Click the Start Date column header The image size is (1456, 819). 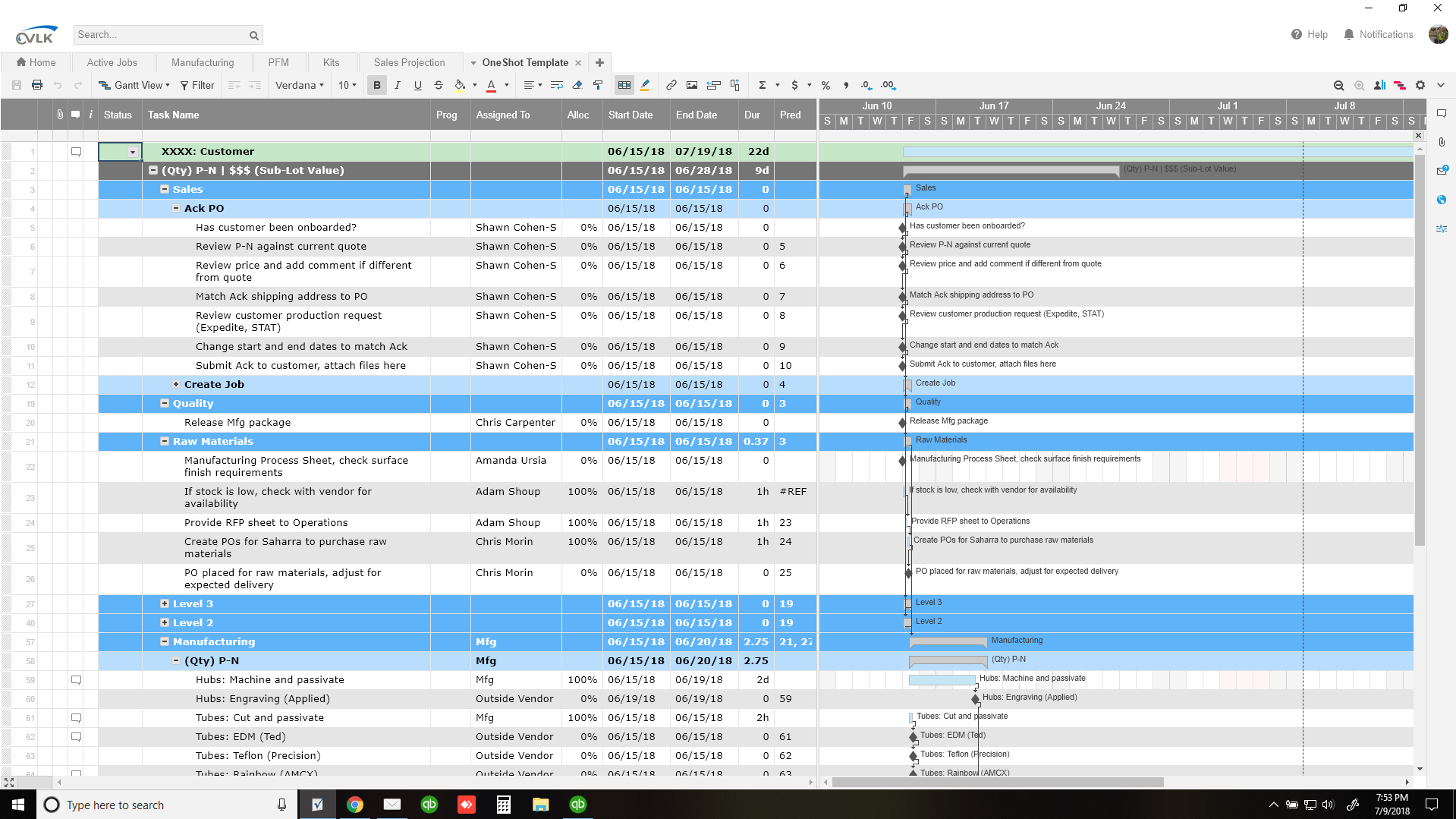coord(637,115)
